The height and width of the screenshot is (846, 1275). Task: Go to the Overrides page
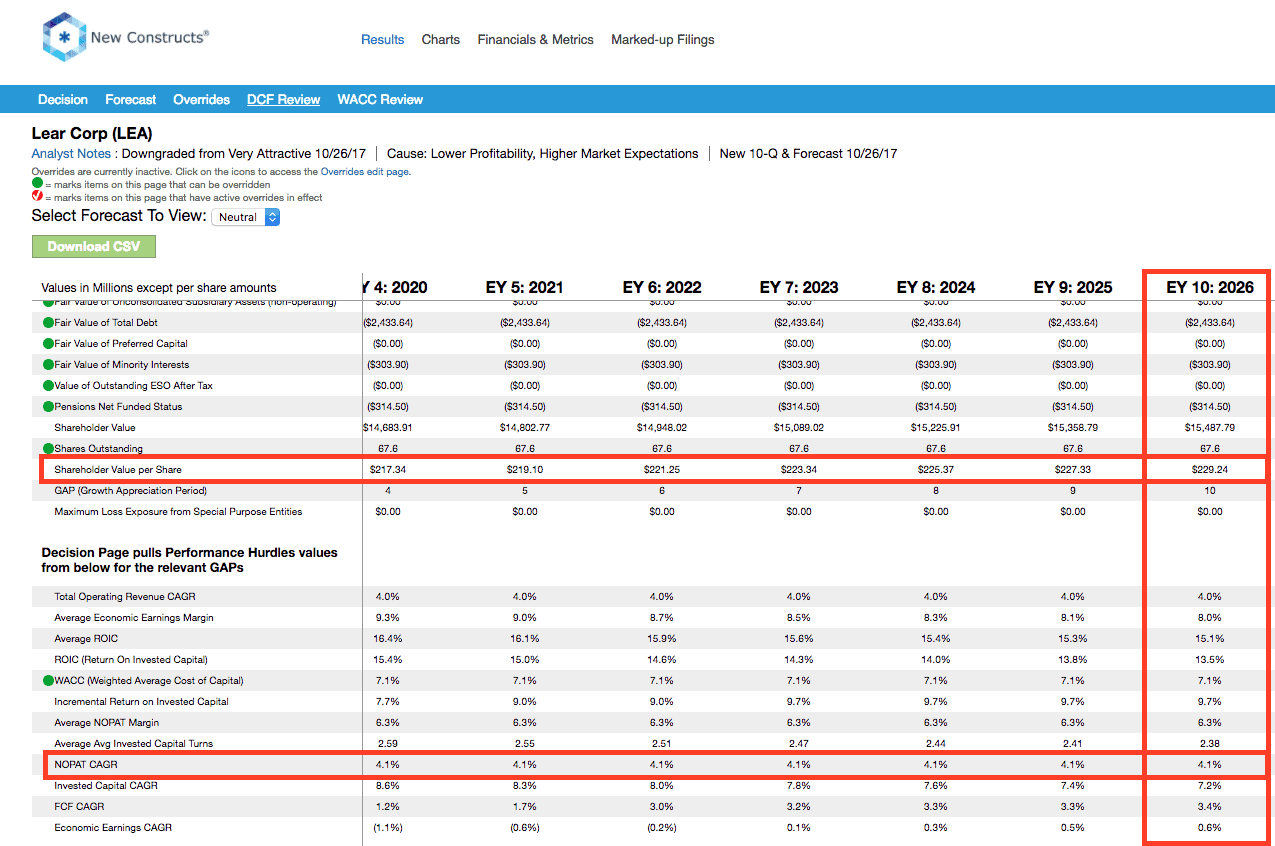click(202, 100)
